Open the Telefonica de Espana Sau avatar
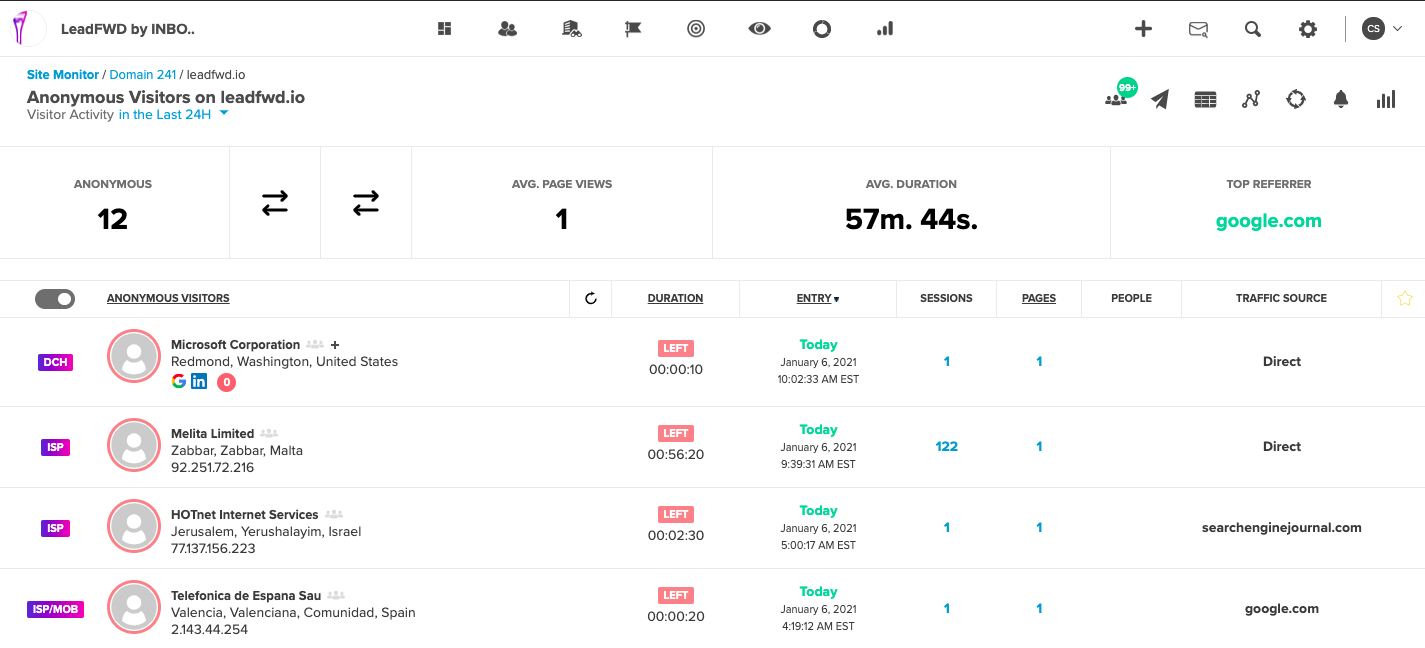 click(134, 608)
